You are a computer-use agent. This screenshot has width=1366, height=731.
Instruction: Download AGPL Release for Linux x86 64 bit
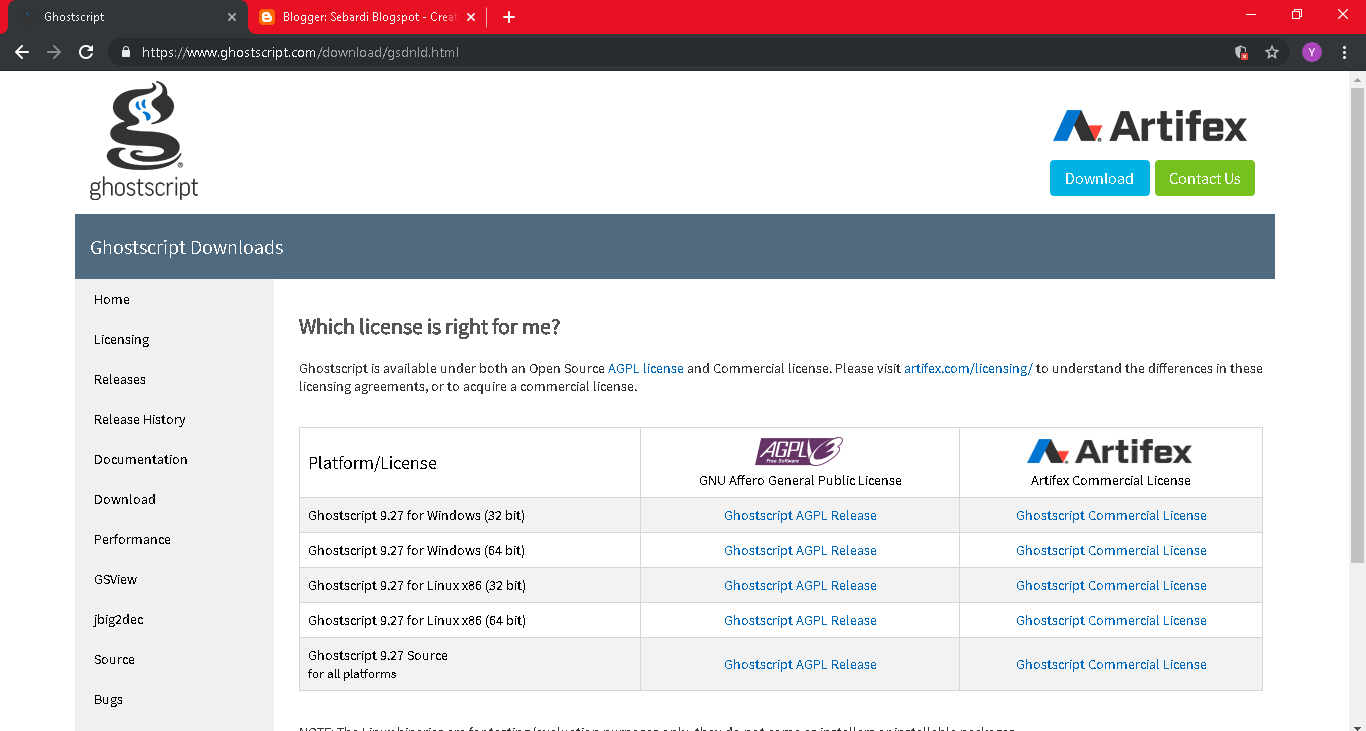click(800, 620)
